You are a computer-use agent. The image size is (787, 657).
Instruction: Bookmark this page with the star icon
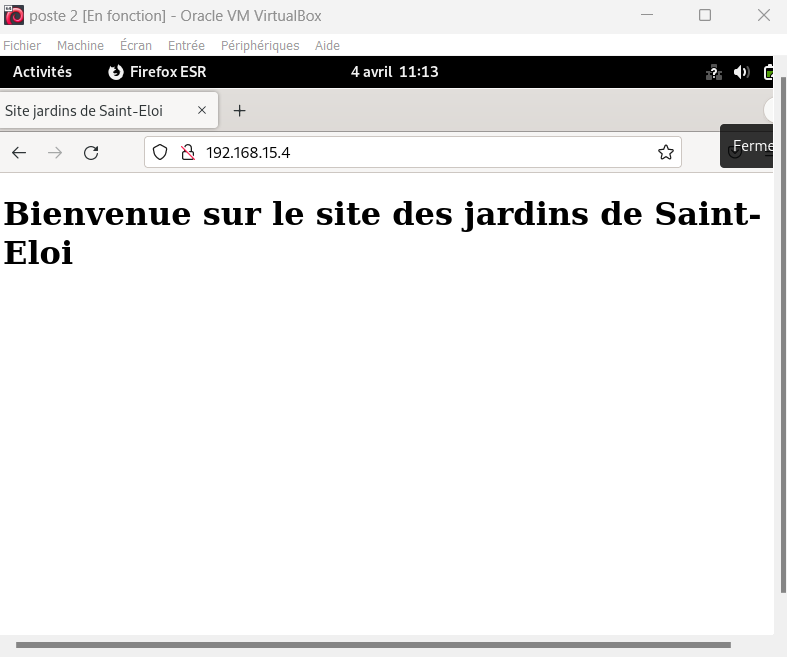pos(665,152)
